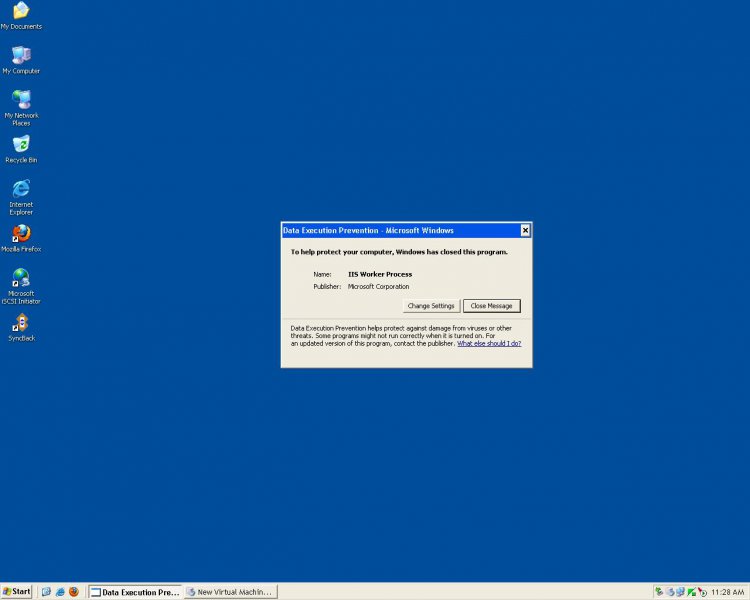Viewport: 750px width, 600px height.
Task: Click the red pin tray icon next to the clock
Action: tap(702, 592)
